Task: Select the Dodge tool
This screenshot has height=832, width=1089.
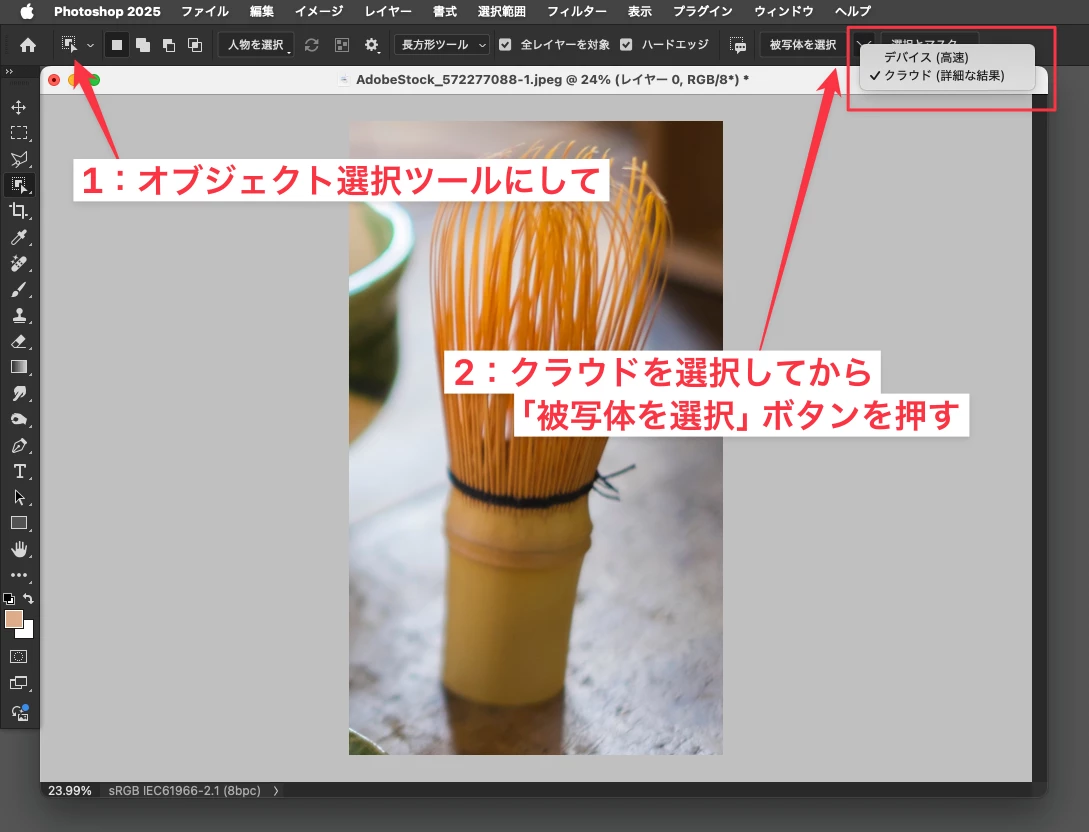Action: click(x=19, y=419)
